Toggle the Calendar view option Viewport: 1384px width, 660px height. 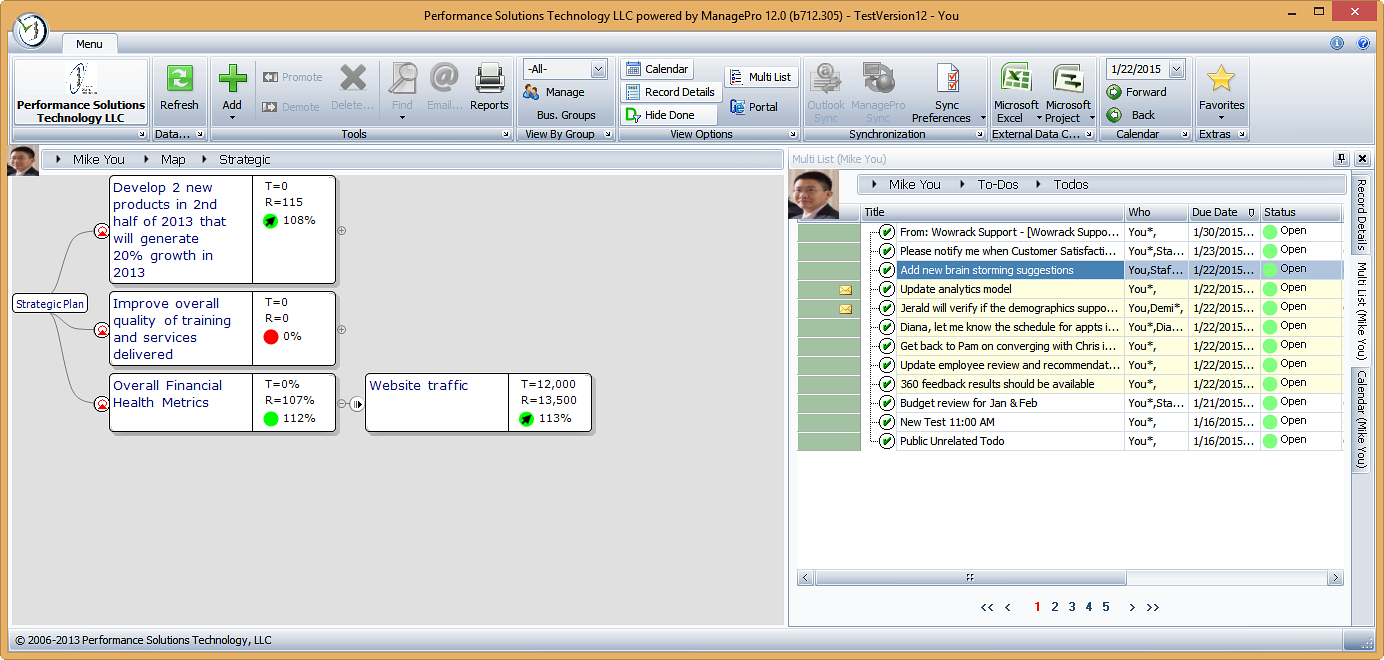point(657,69)
